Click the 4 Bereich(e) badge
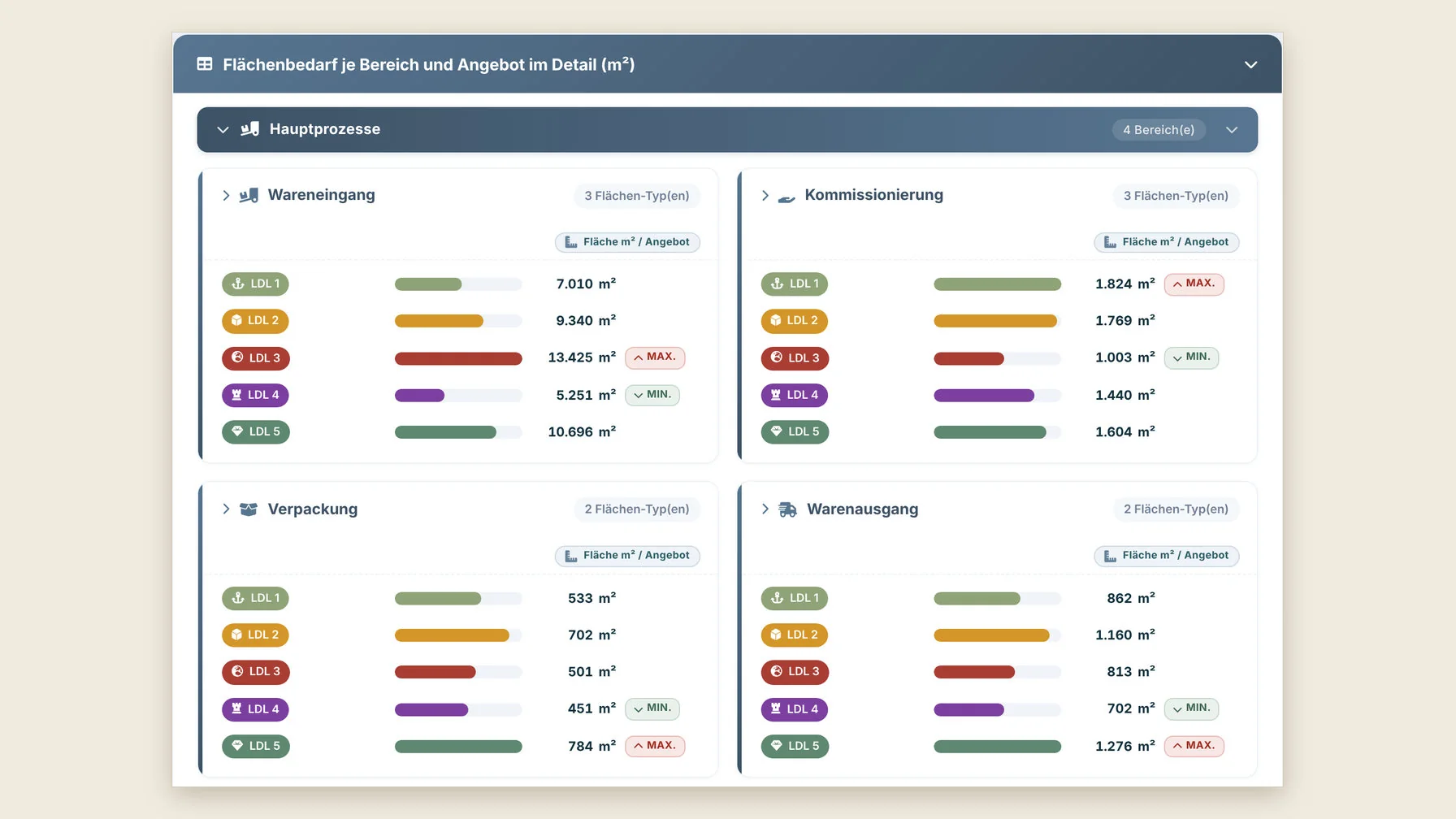 (x=1159, y=130)
